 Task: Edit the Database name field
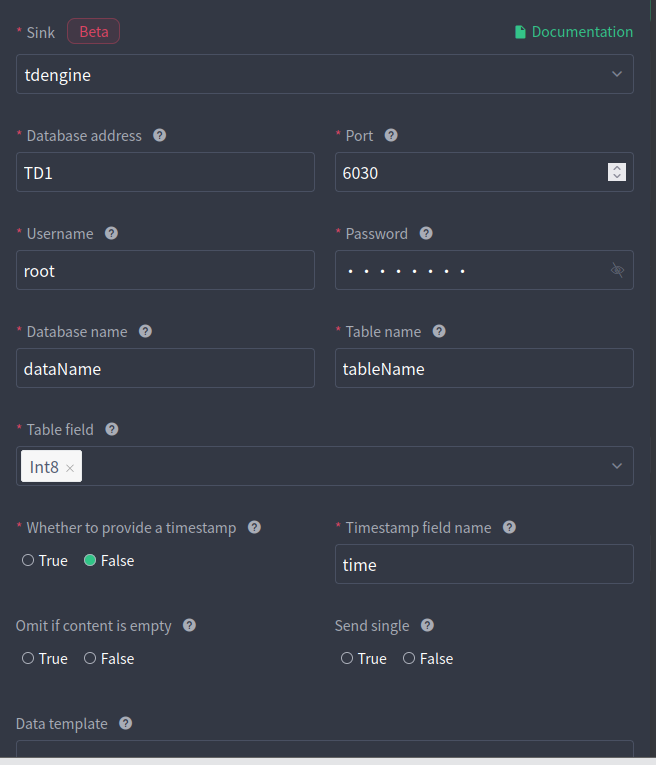tap(165, 368)
